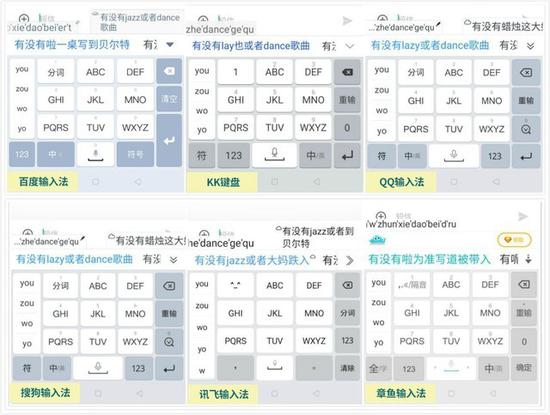550x415 pixels.
Task: Choose the 'wo' pinyin candidate on the KK键盘 keyboard
Action: [202, 111]
